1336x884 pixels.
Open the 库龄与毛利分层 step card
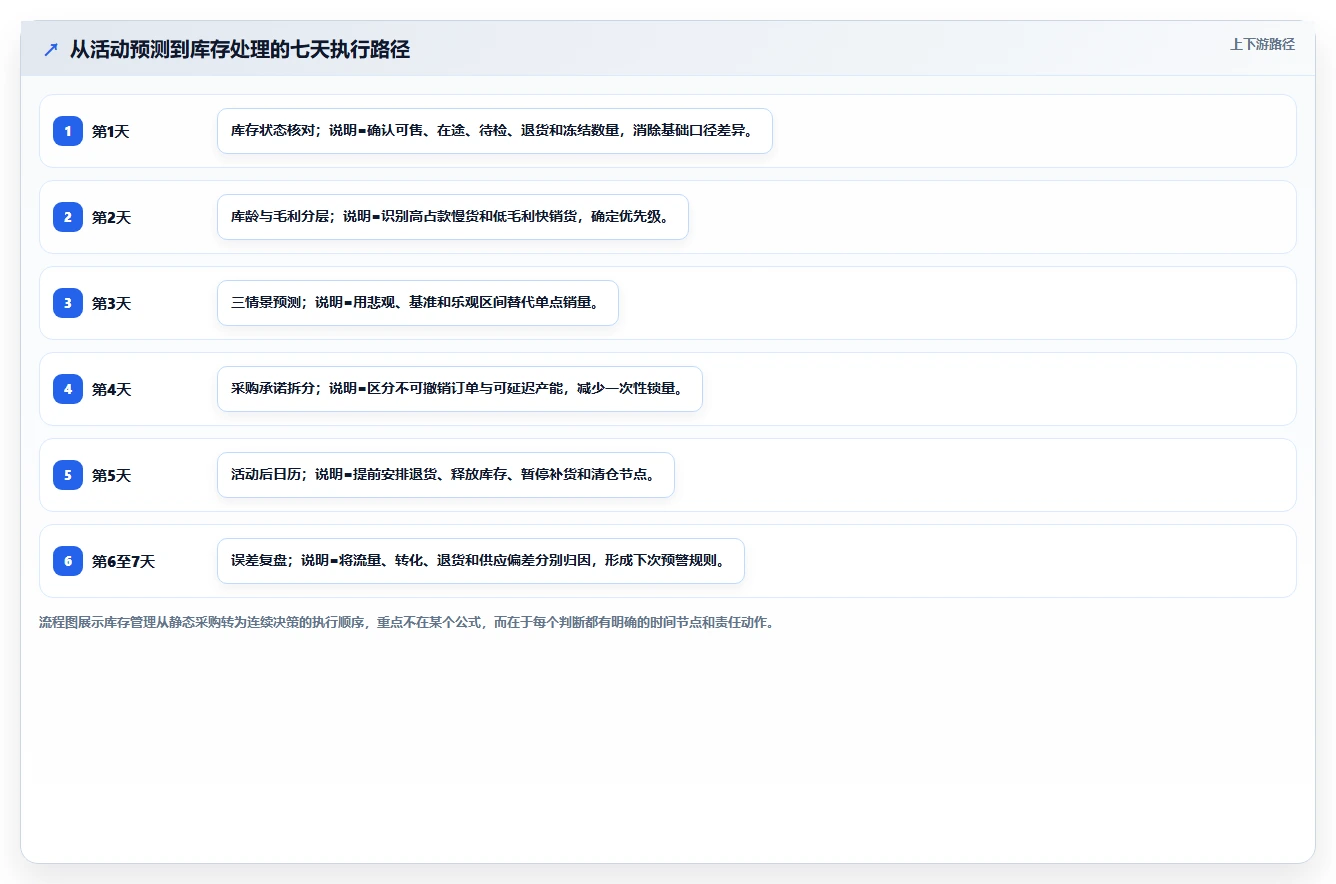click(x=453, y=217)
